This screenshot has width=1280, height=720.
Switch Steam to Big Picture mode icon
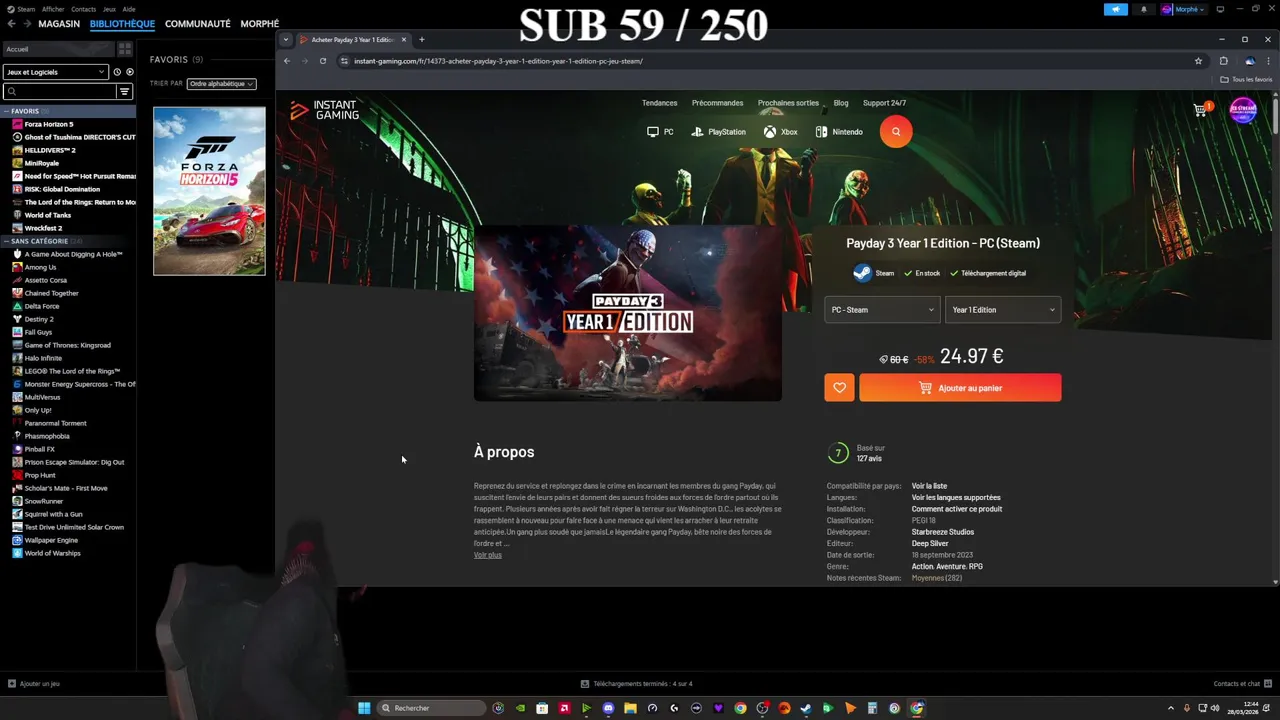tap(1220, 9)
